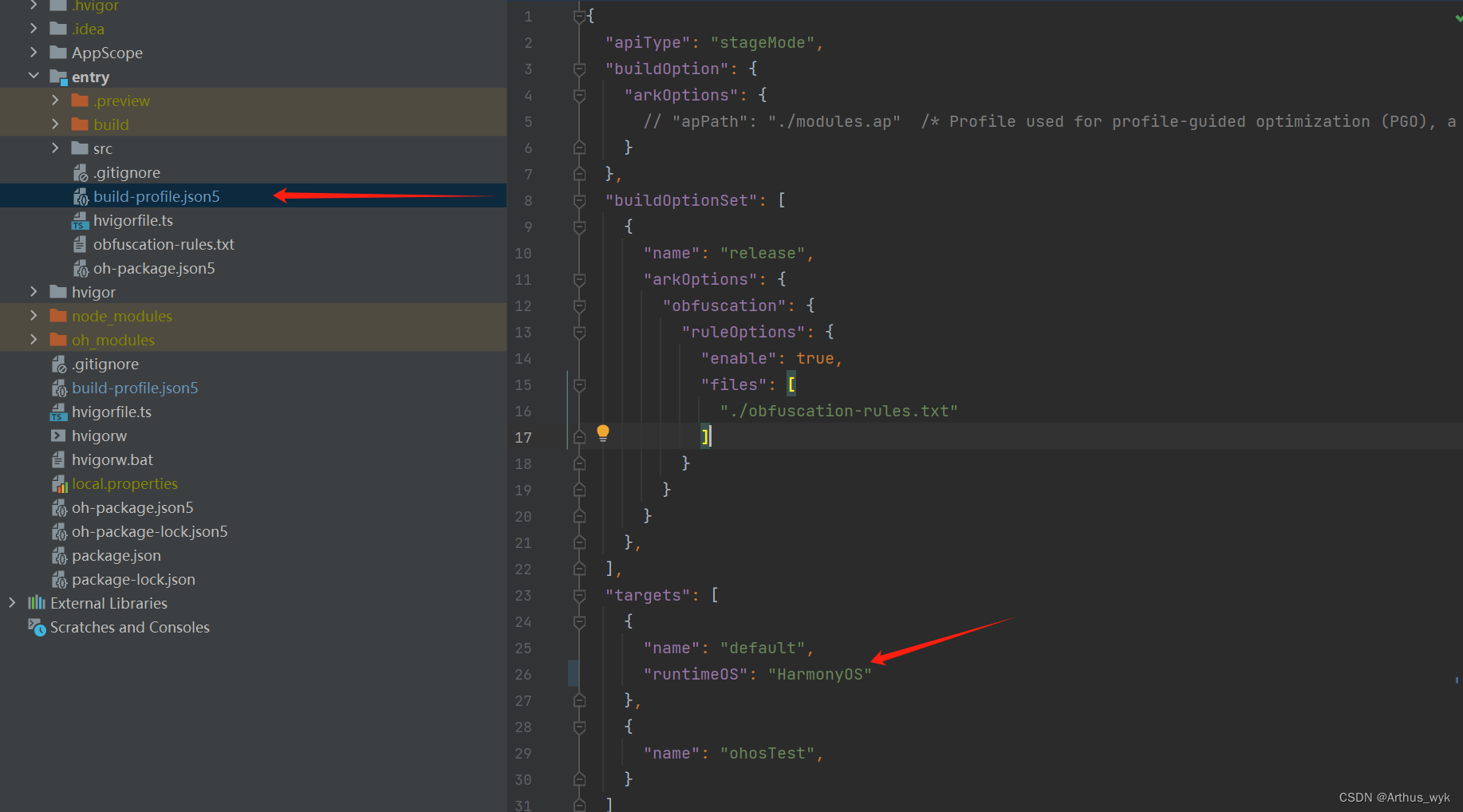Click the entry oh-package.json5 file icon

click(x=80, y=268)
